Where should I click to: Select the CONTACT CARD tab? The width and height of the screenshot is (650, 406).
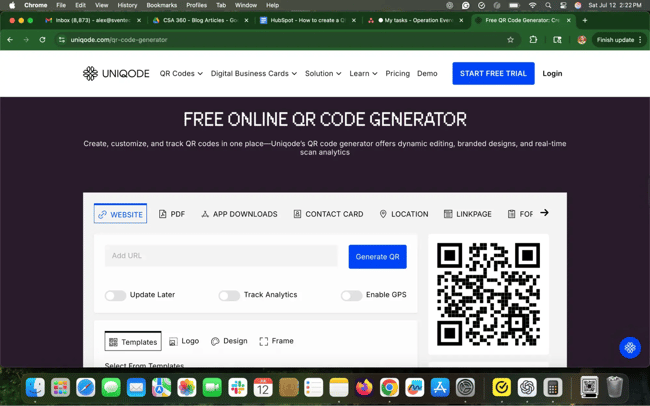[328, 214]
